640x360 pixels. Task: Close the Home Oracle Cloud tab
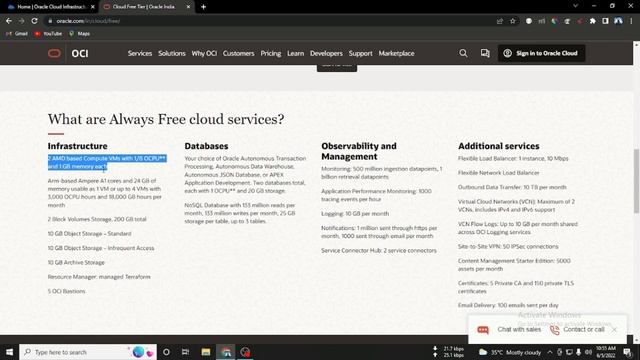93,7
